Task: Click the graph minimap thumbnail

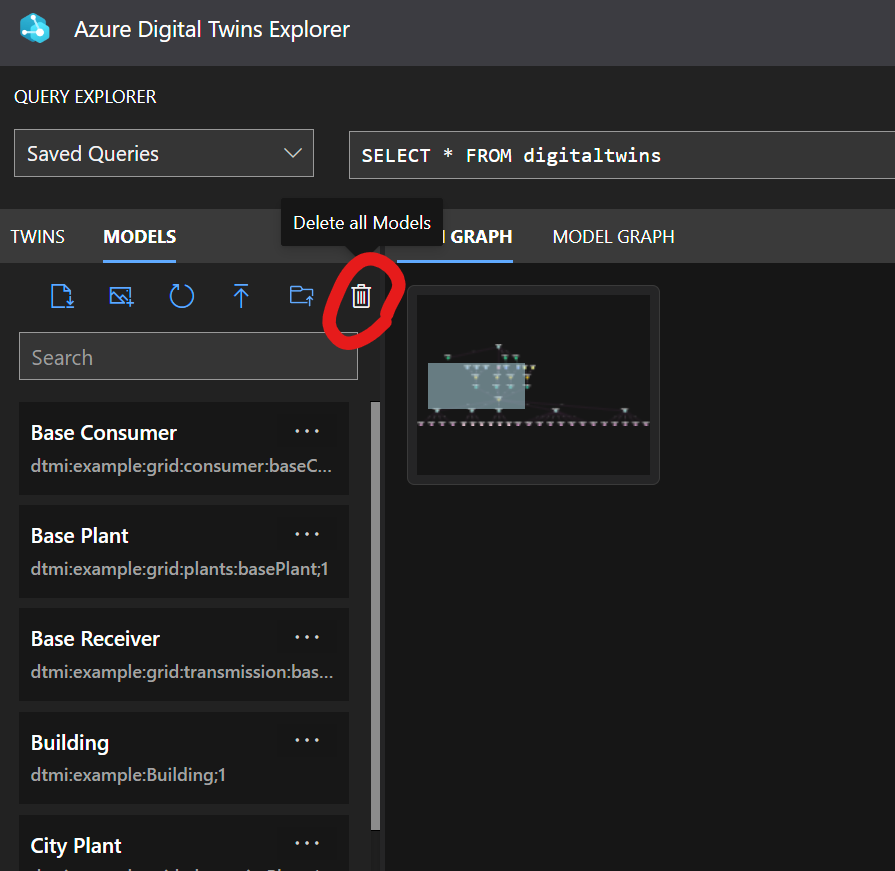Action: coord(533,385)
